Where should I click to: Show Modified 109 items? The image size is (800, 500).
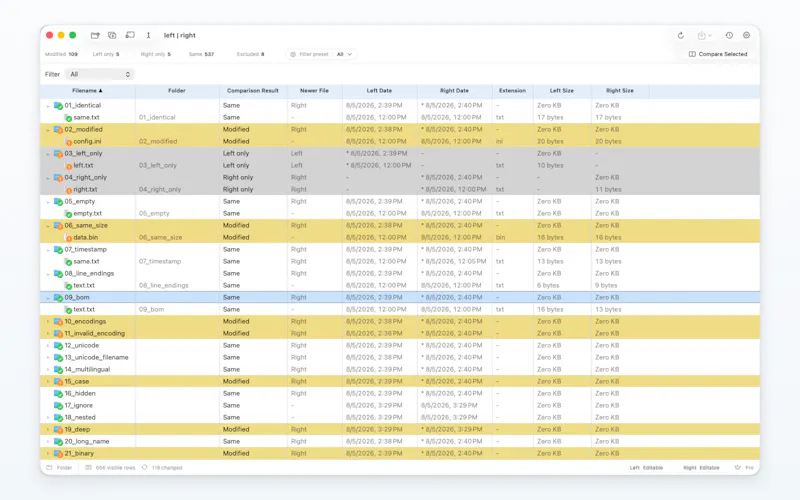61,54
